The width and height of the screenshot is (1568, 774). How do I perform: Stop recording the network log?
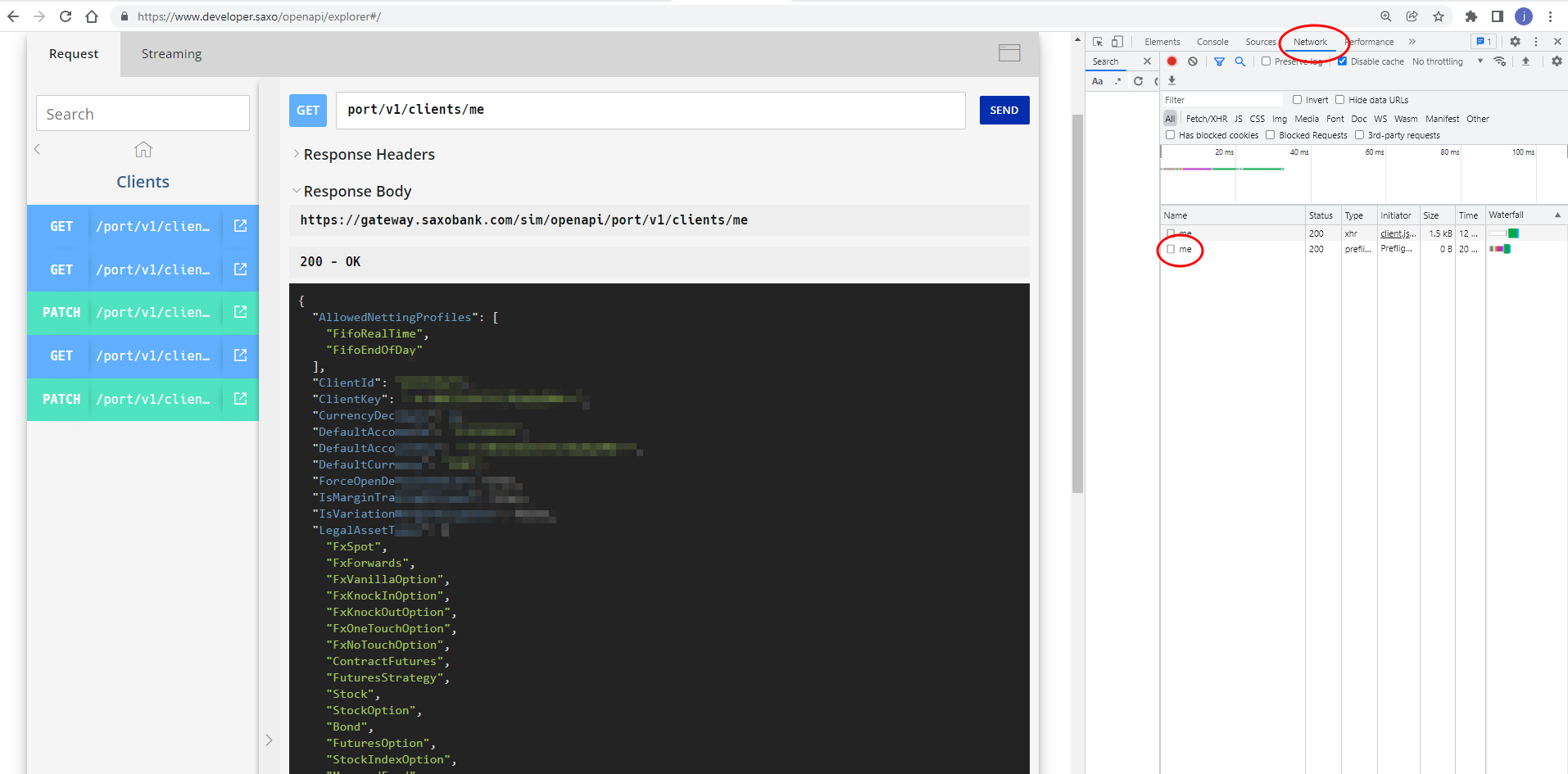click(1172, 61)
